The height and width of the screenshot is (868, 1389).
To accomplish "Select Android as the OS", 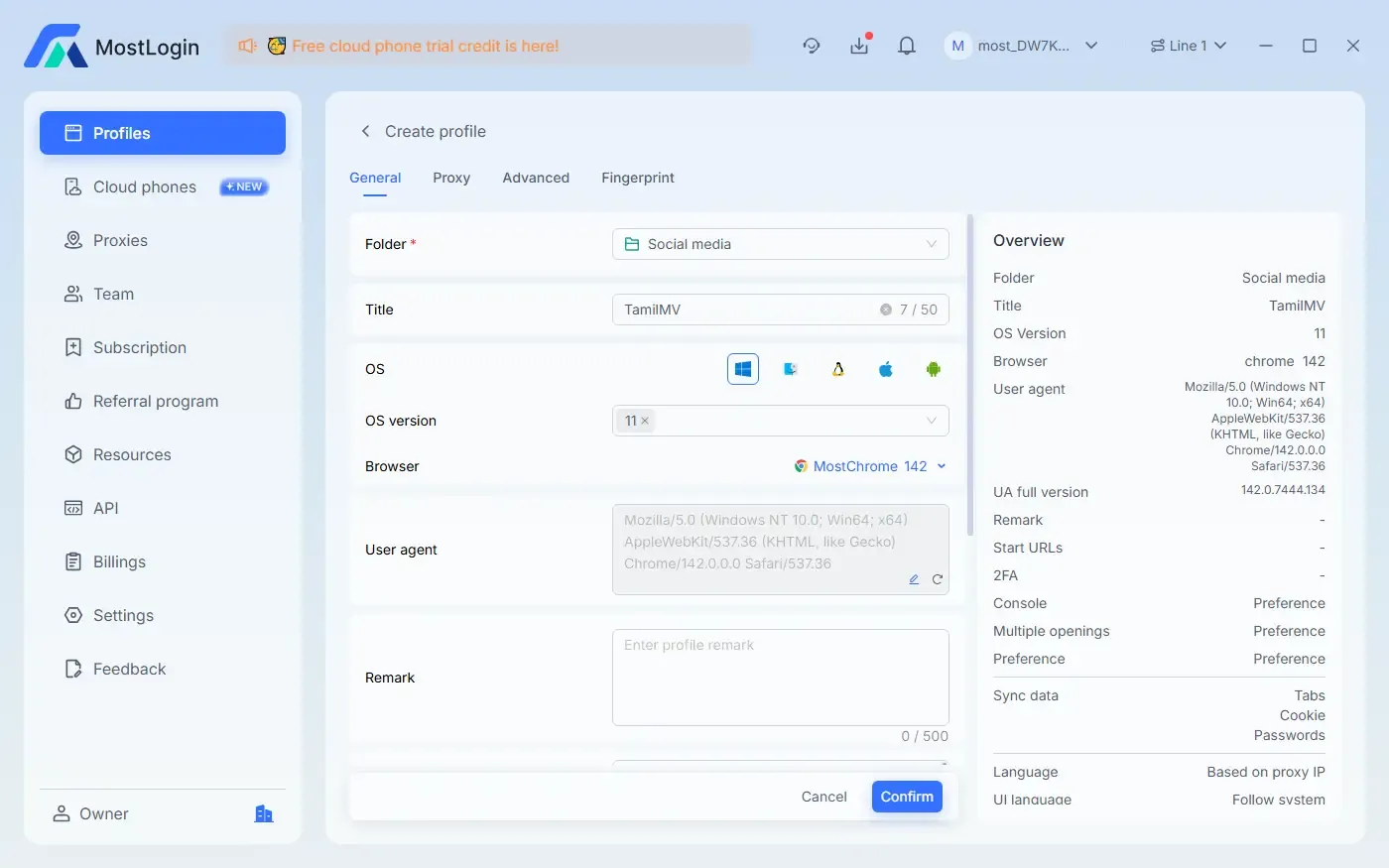I will tap(933, 368).
